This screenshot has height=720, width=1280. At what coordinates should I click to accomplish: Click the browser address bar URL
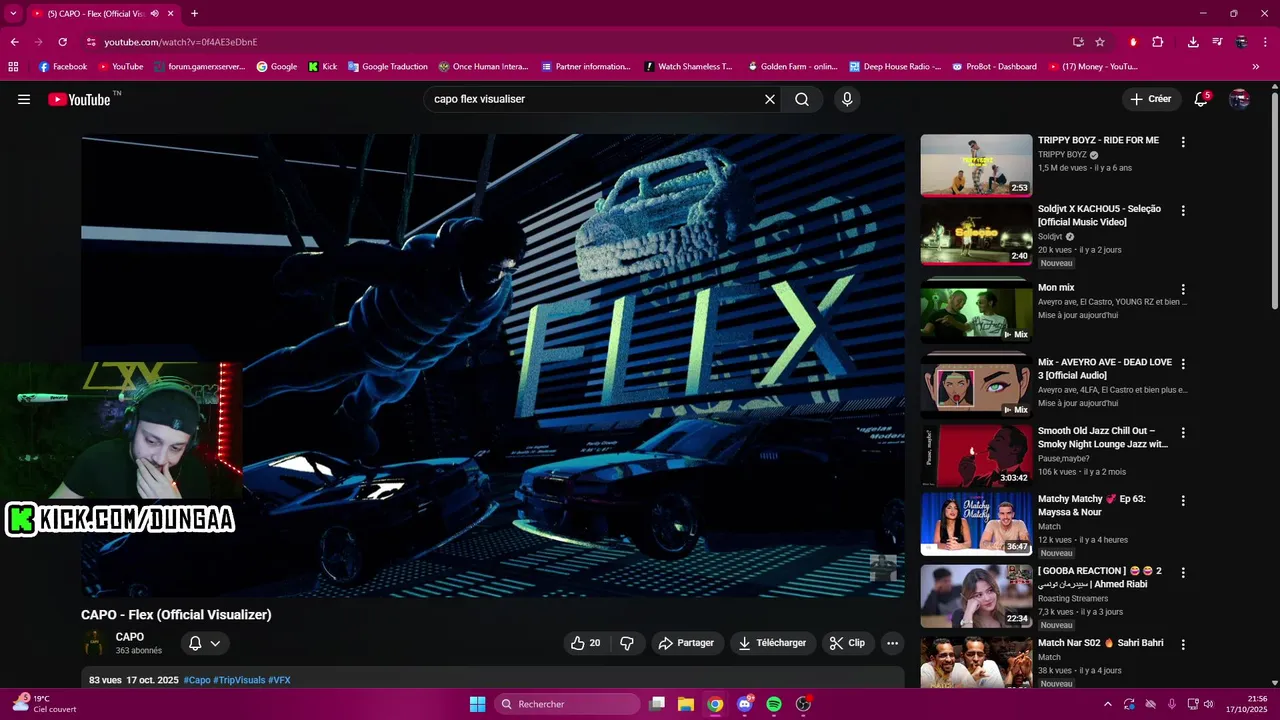point(181,42)
